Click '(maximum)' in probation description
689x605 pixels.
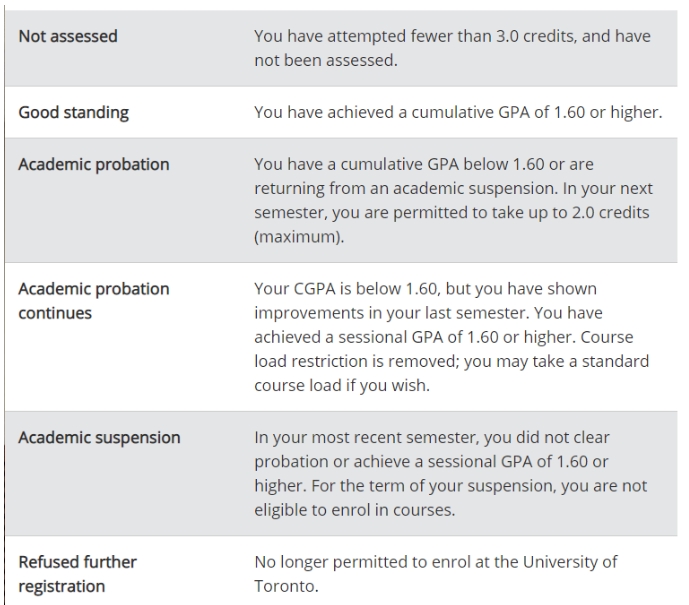[x=299, y=237]
